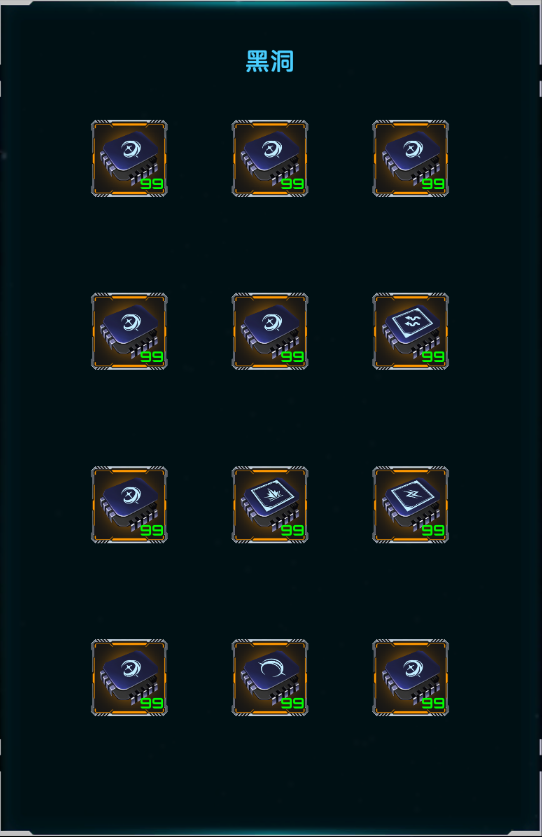The height and width of the screenshot is (837, 542).
Task: Click the 99 count on wave chip
Action: [x=433, y=357]
